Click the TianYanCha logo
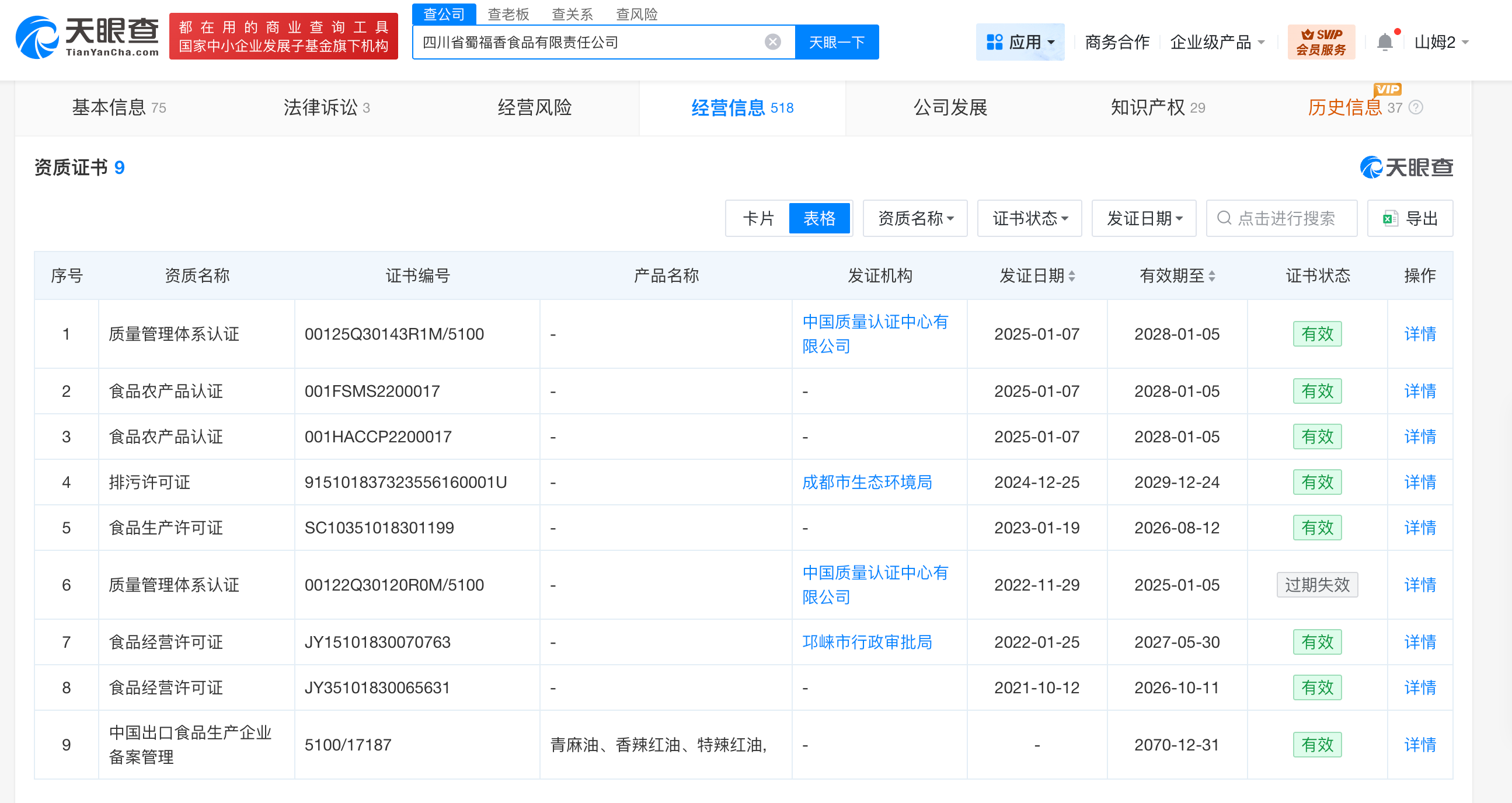The image size is (1512, 803). tap(87, 37)
